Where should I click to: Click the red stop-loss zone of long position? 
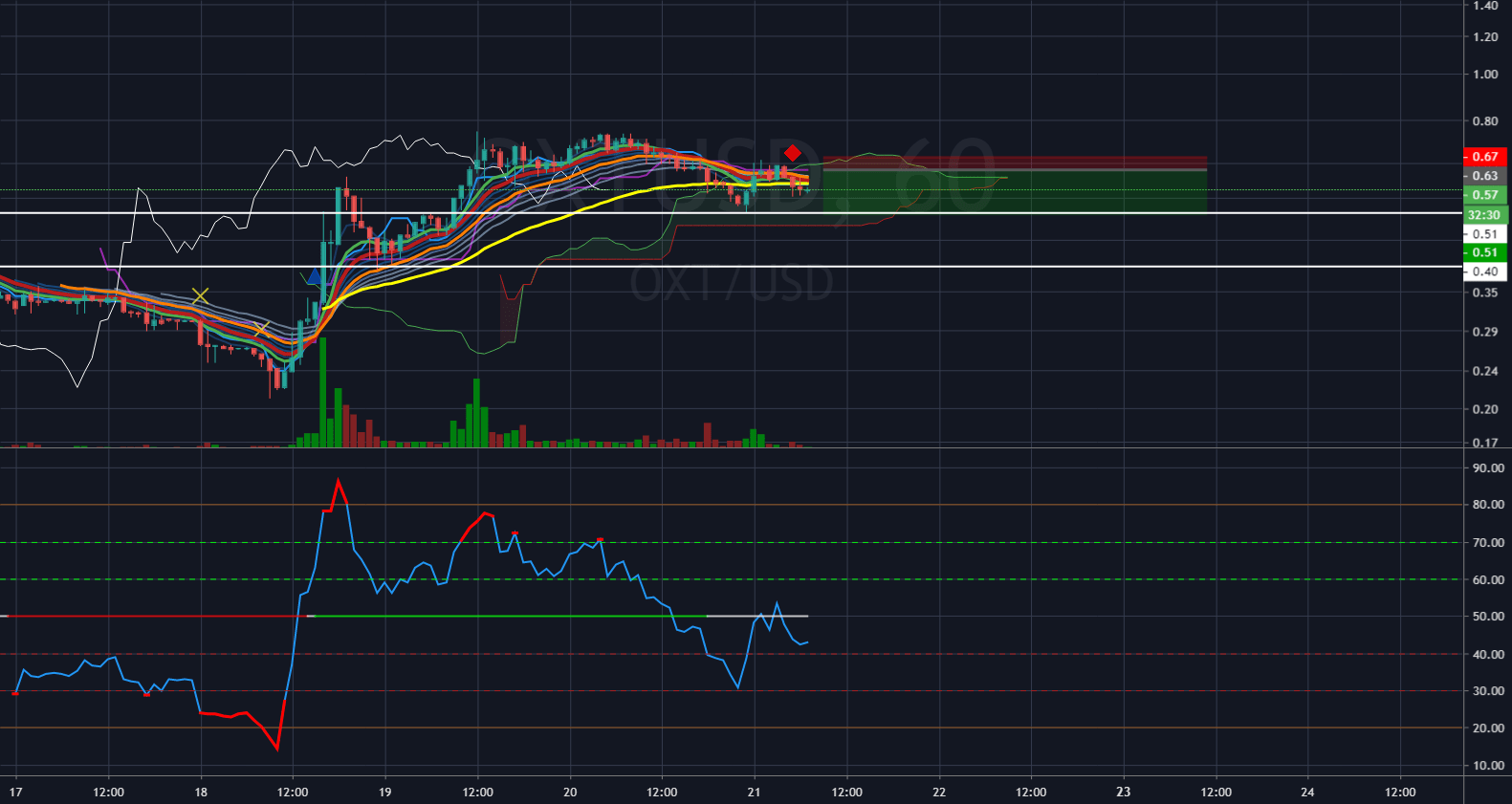(x=1015, y=163)
